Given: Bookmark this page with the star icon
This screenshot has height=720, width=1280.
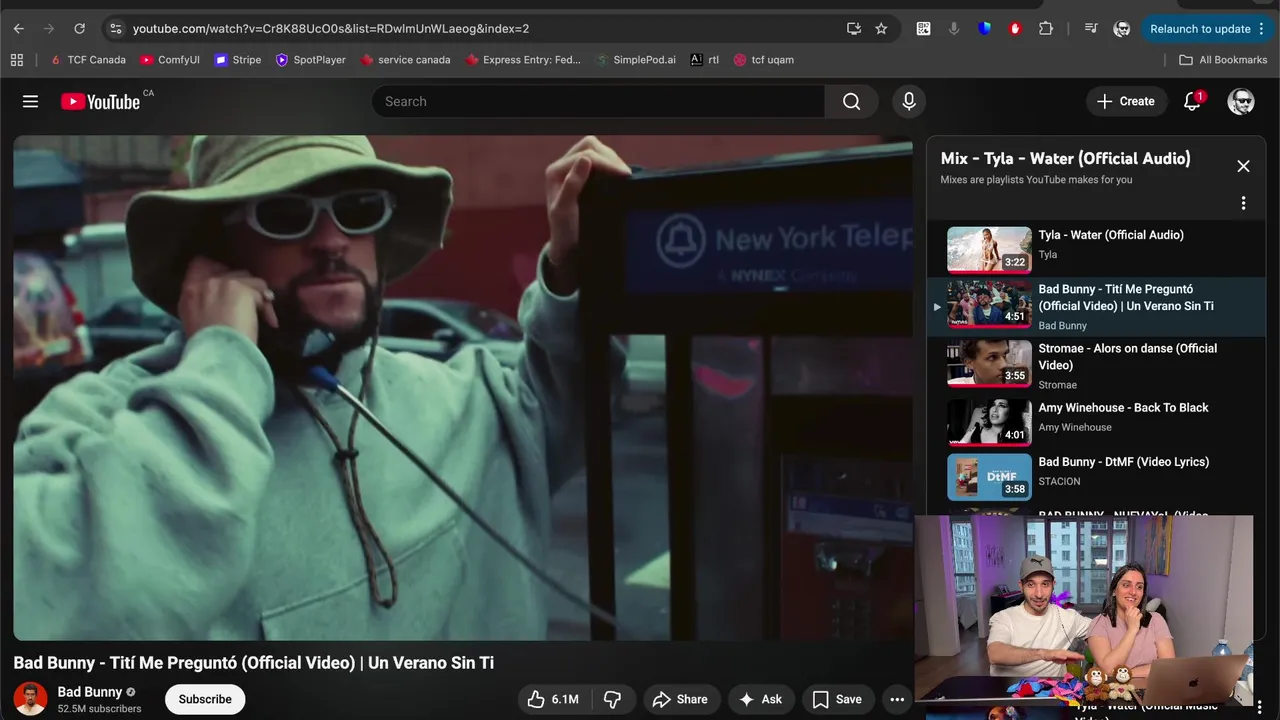Looking at the screenshot, I should coord(881,29).
